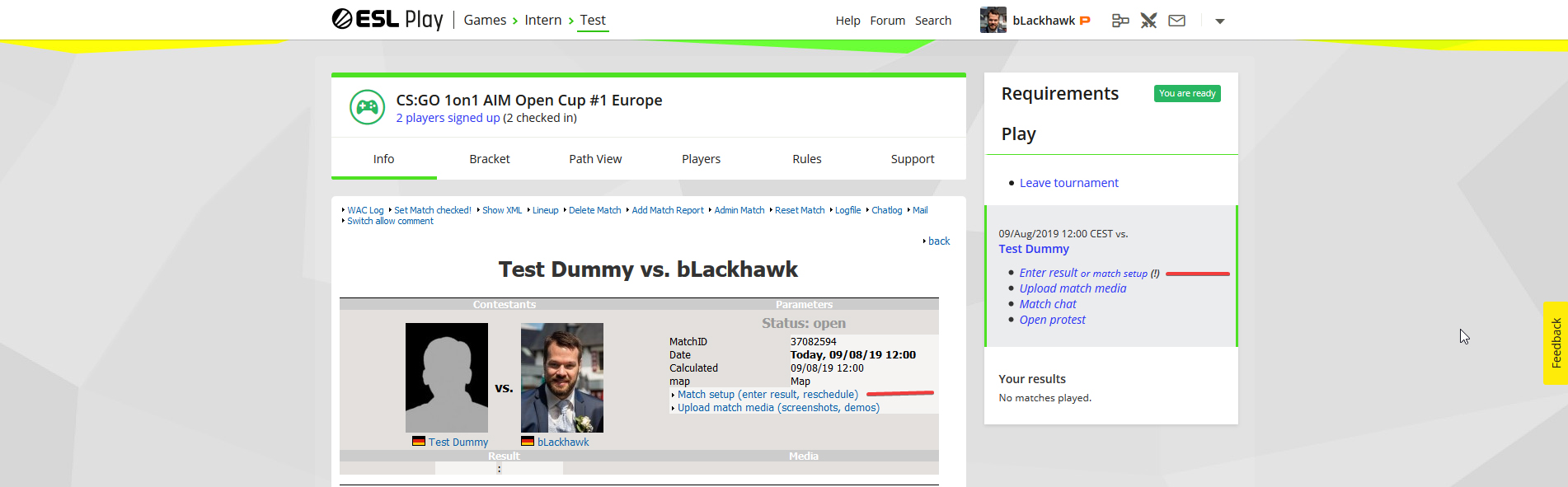Click Test Dummy's silhouette avatar

click(447, 377)
